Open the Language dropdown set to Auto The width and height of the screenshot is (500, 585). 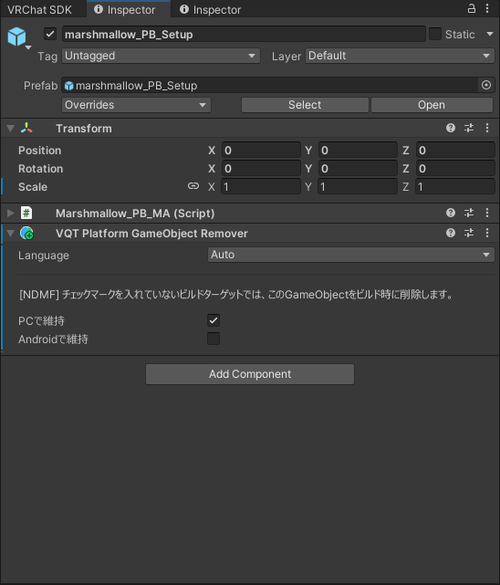351,254
